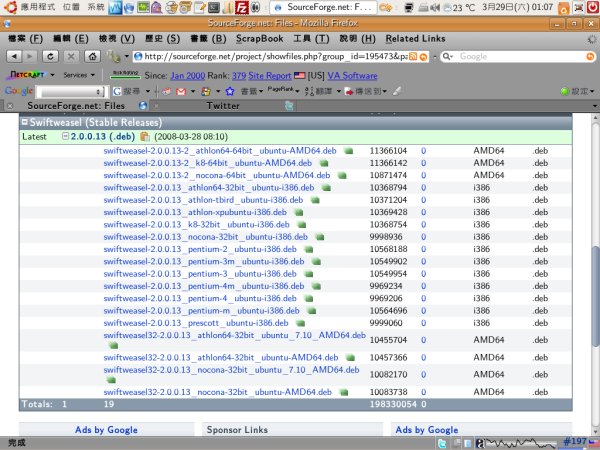Collapse the Swiftweasel (Stable Releases) package
The height and width of the screenshot is (450, 600).
[x=25, y=122]
